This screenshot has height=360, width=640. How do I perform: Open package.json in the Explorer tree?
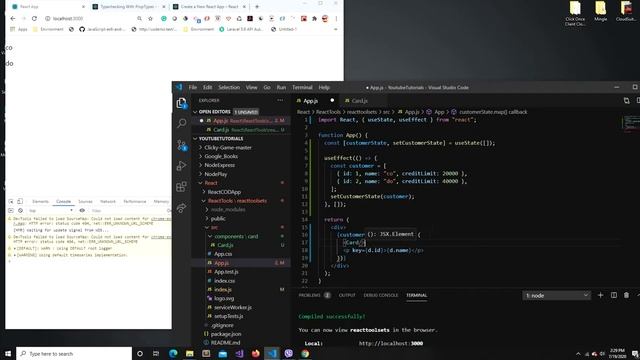[x=226, y=334]
